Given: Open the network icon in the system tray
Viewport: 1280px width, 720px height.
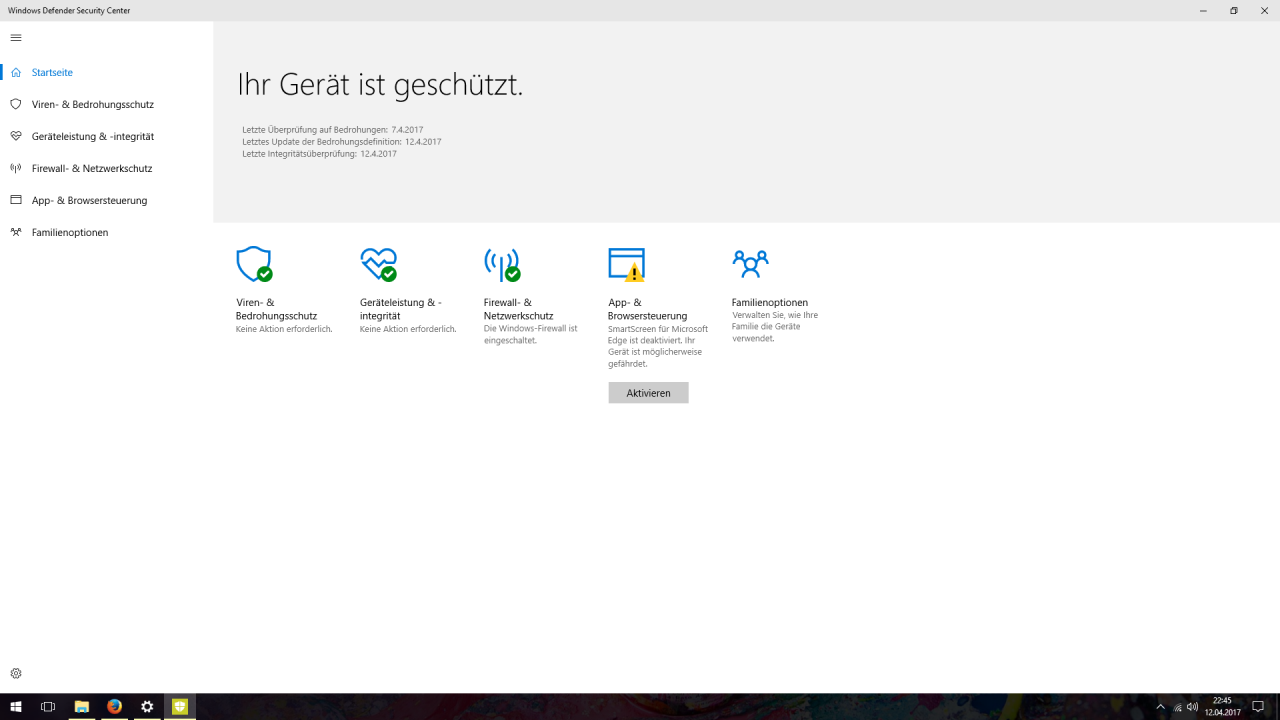Looking at the screenshot, I should tap(1177, 707).
